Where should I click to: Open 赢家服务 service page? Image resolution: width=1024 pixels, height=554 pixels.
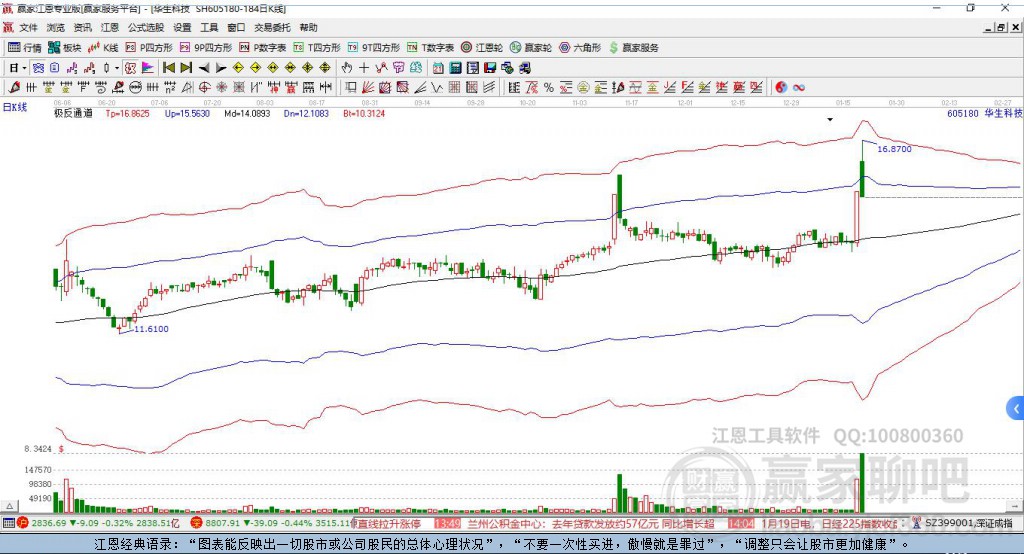tap(633, 48)
